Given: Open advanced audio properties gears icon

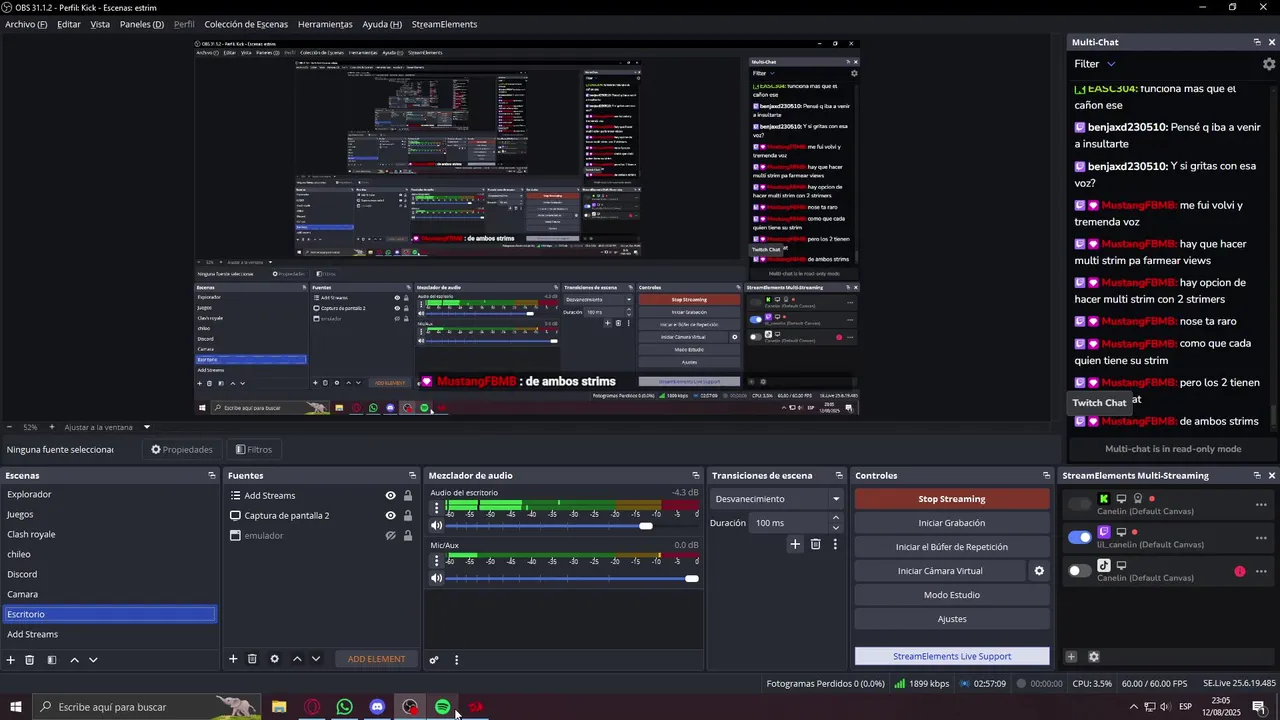Looking at the screenshot, I should click(434, 660).
